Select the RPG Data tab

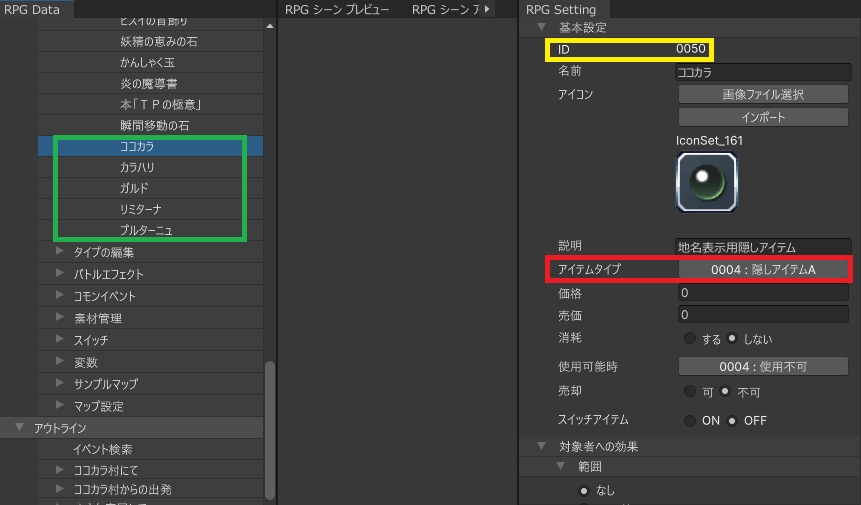tap(33, 9)
